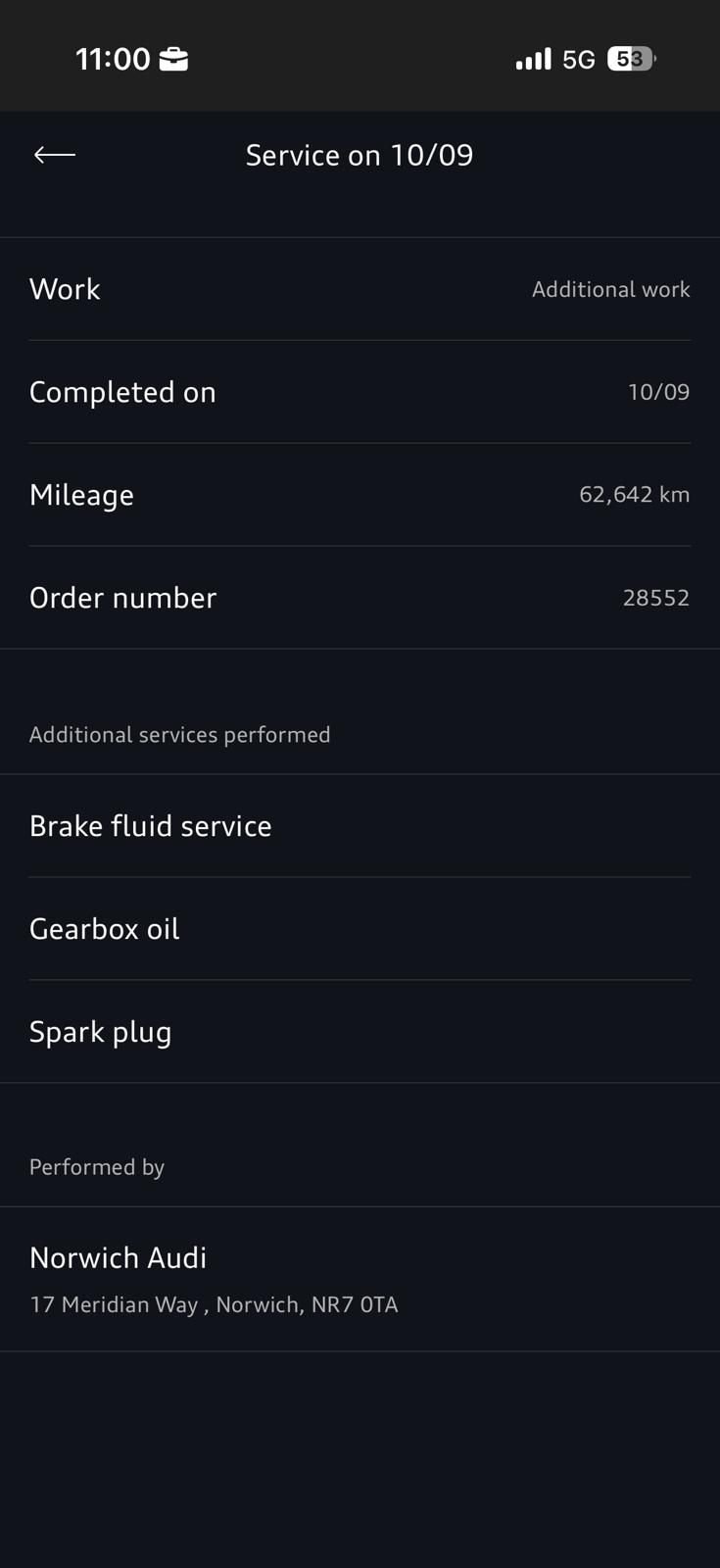Tap order number value 28552
Screen dimensions: 720x1568
655,598
